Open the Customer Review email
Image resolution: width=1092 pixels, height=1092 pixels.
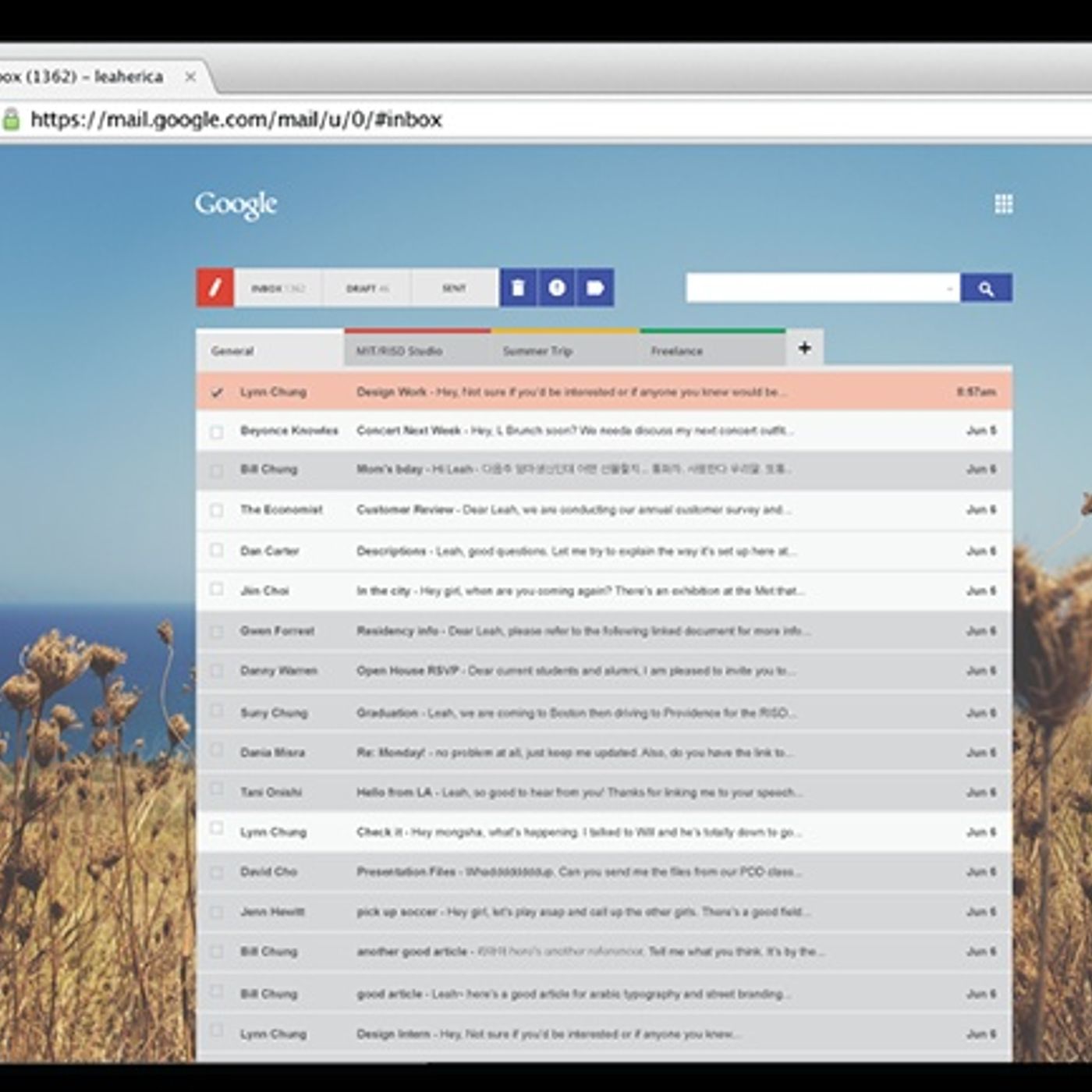point(604,510)
